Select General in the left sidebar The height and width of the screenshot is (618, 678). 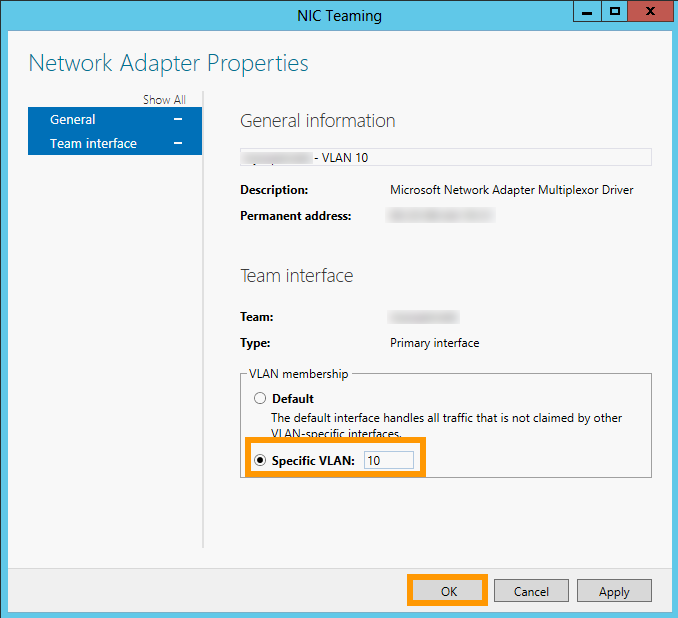point(73,119)
